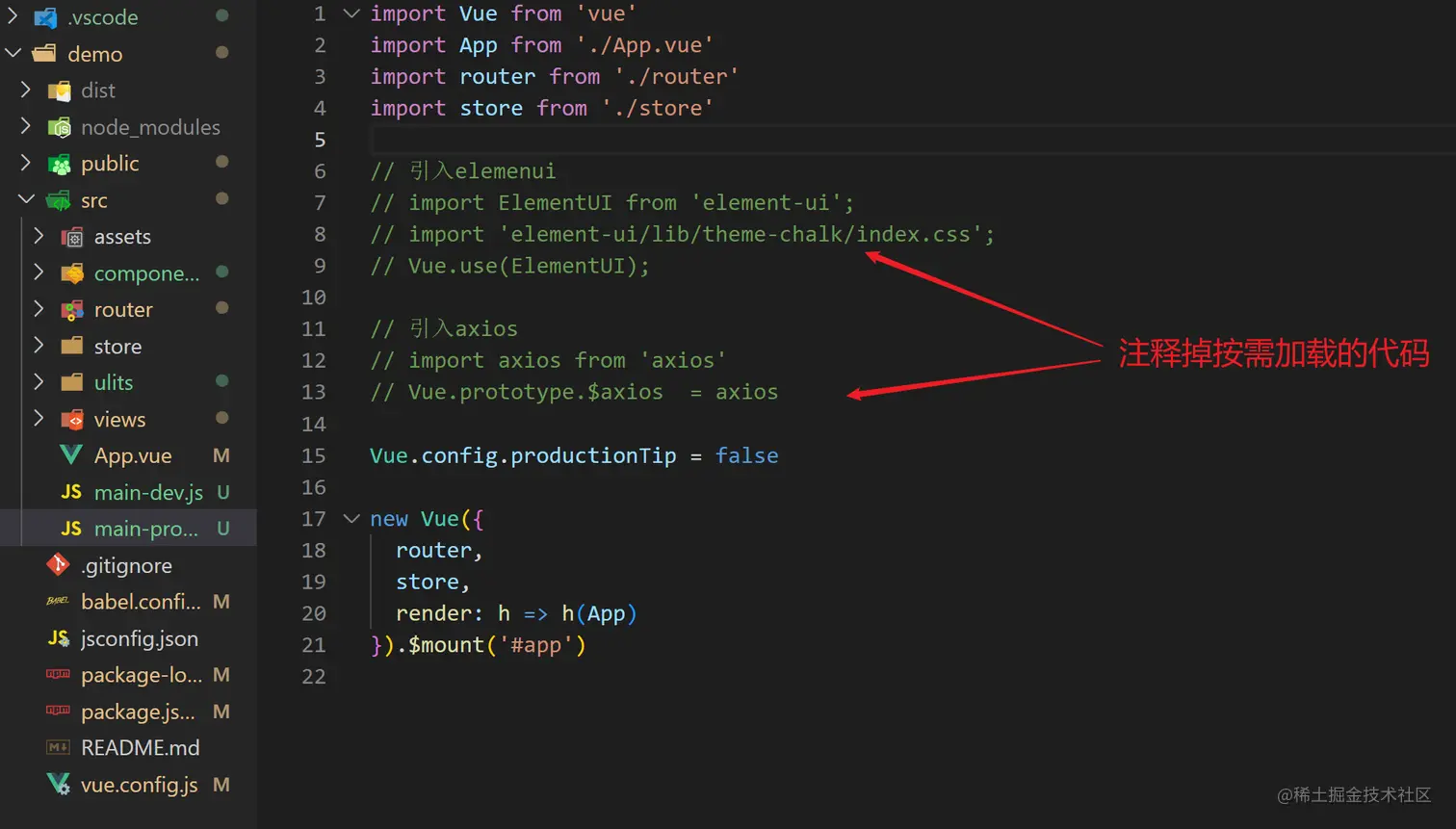Expand the node_modules chevron
The image size is (1456, 829).
pos(26,126)
